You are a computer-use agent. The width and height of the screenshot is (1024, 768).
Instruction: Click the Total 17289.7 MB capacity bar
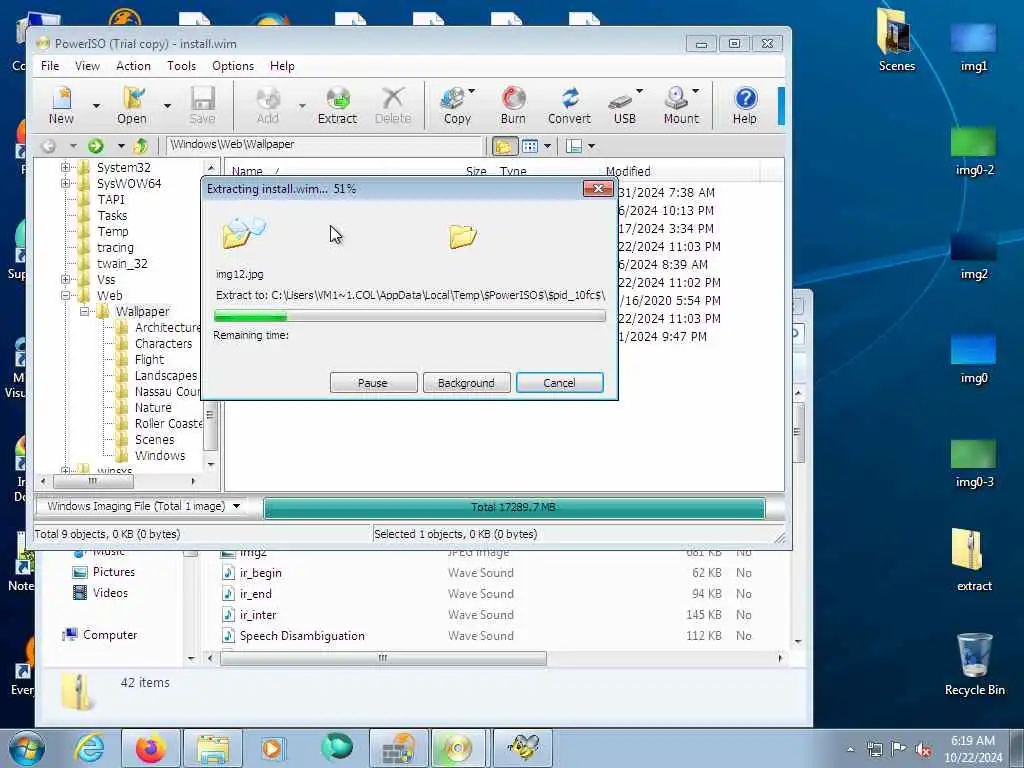pyautogui.click(x=514, y=507)
